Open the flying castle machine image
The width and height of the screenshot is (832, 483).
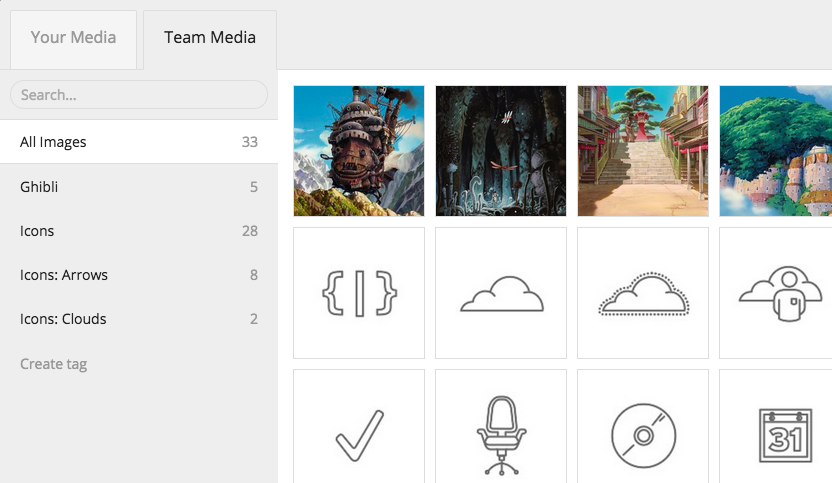point(359,151)
